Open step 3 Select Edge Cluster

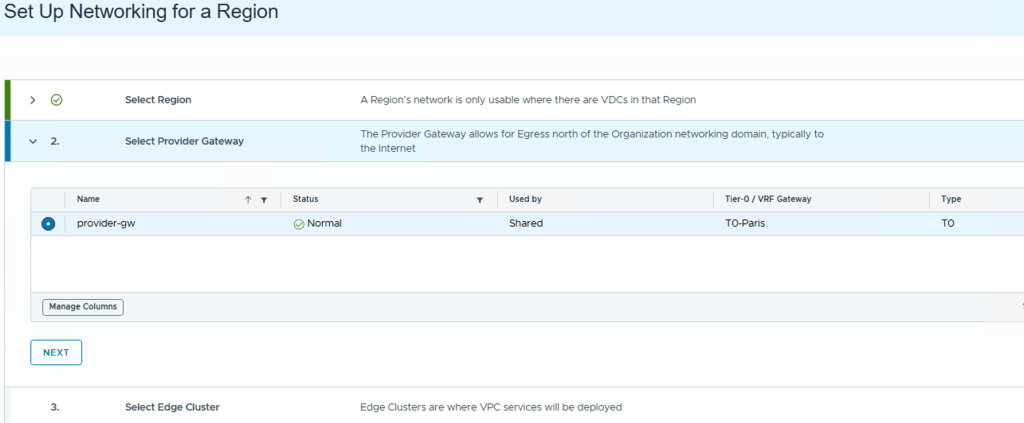(x=171, y=407)
